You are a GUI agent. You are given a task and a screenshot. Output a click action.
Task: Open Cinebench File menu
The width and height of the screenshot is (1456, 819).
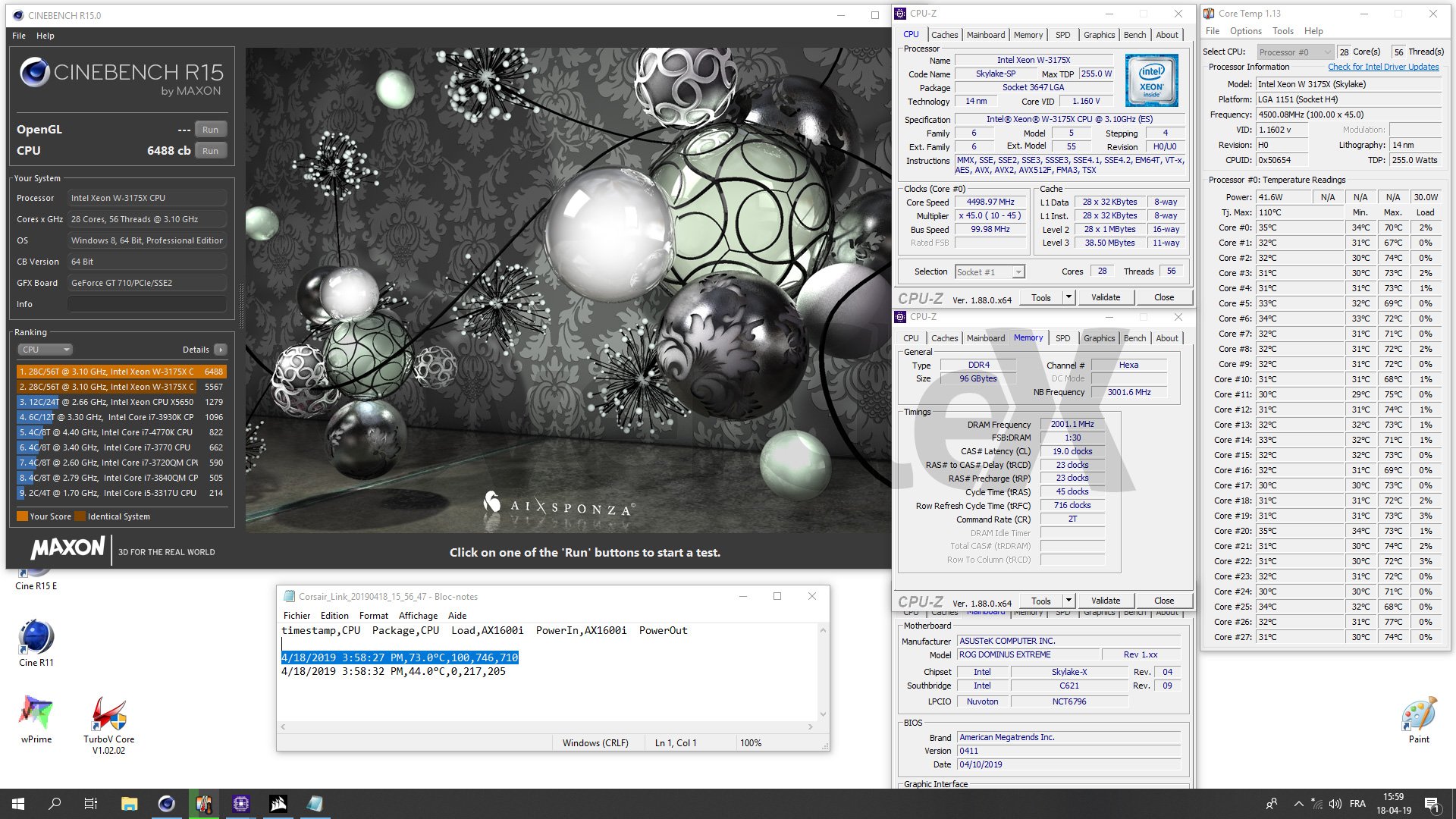(x=19, y=36)
